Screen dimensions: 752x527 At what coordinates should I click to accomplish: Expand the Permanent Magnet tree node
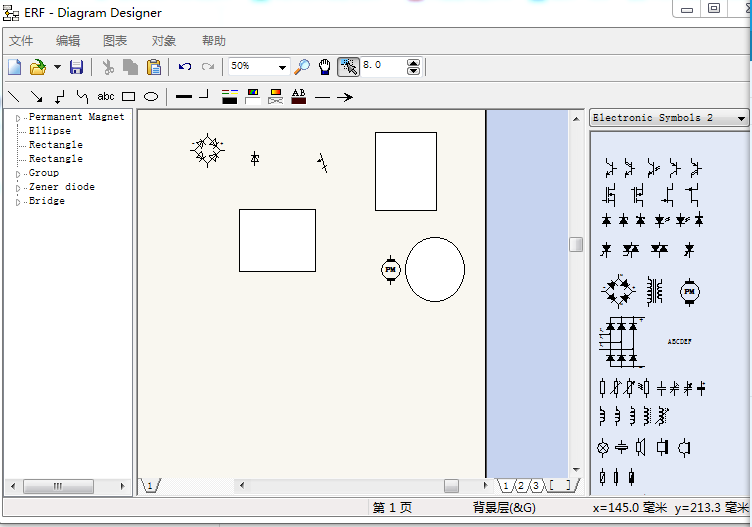pyautogui.click(x=17, y=118)
